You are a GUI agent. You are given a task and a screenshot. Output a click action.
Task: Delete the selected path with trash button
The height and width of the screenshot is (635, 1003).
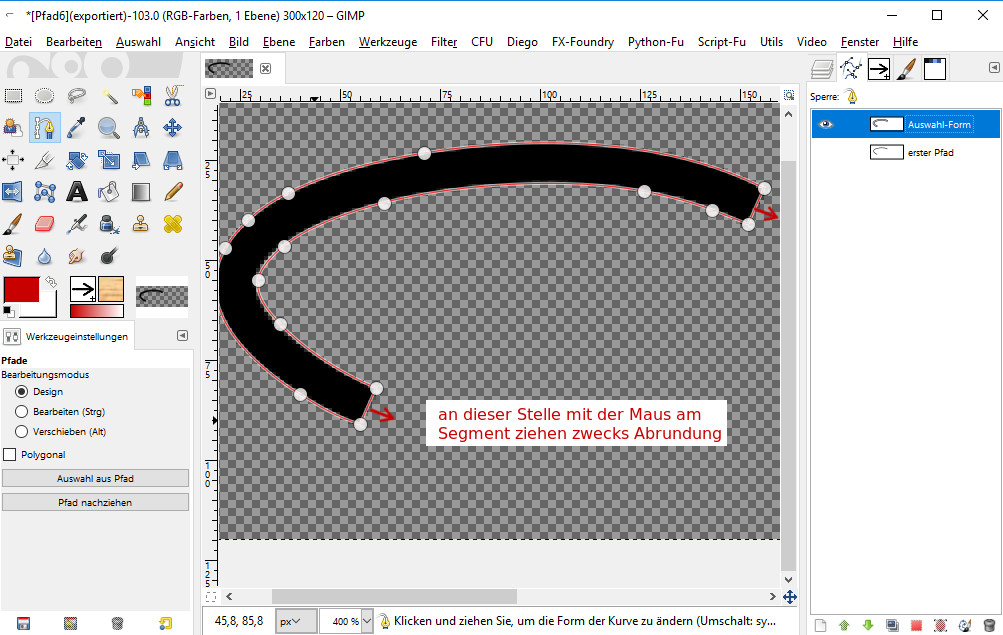pos(989,625)
